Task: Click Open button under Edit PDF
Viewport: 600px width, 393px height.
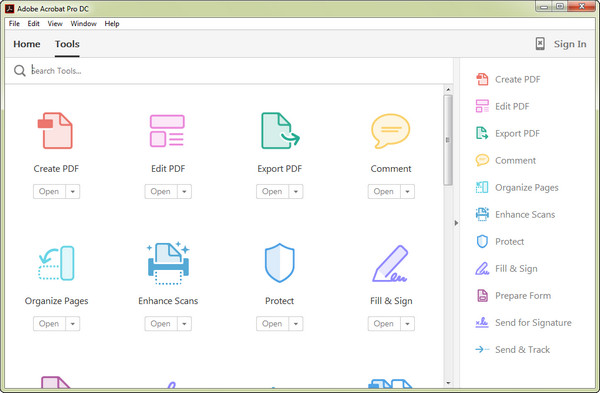Action: point(161,191)
